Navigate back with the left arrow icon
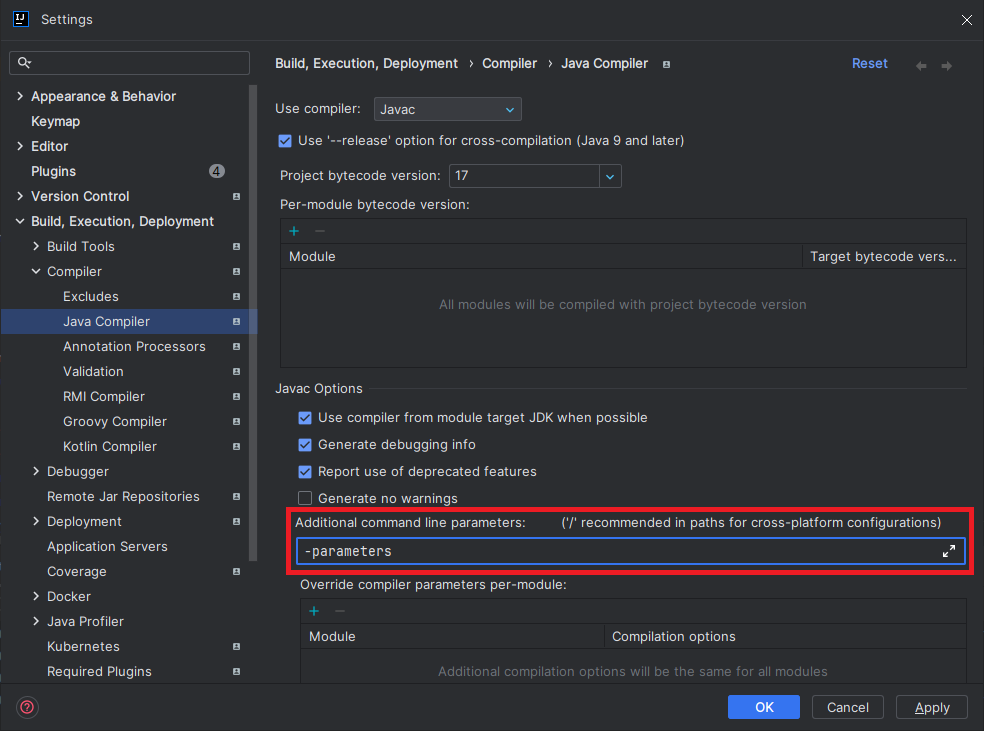 point(921,65)
